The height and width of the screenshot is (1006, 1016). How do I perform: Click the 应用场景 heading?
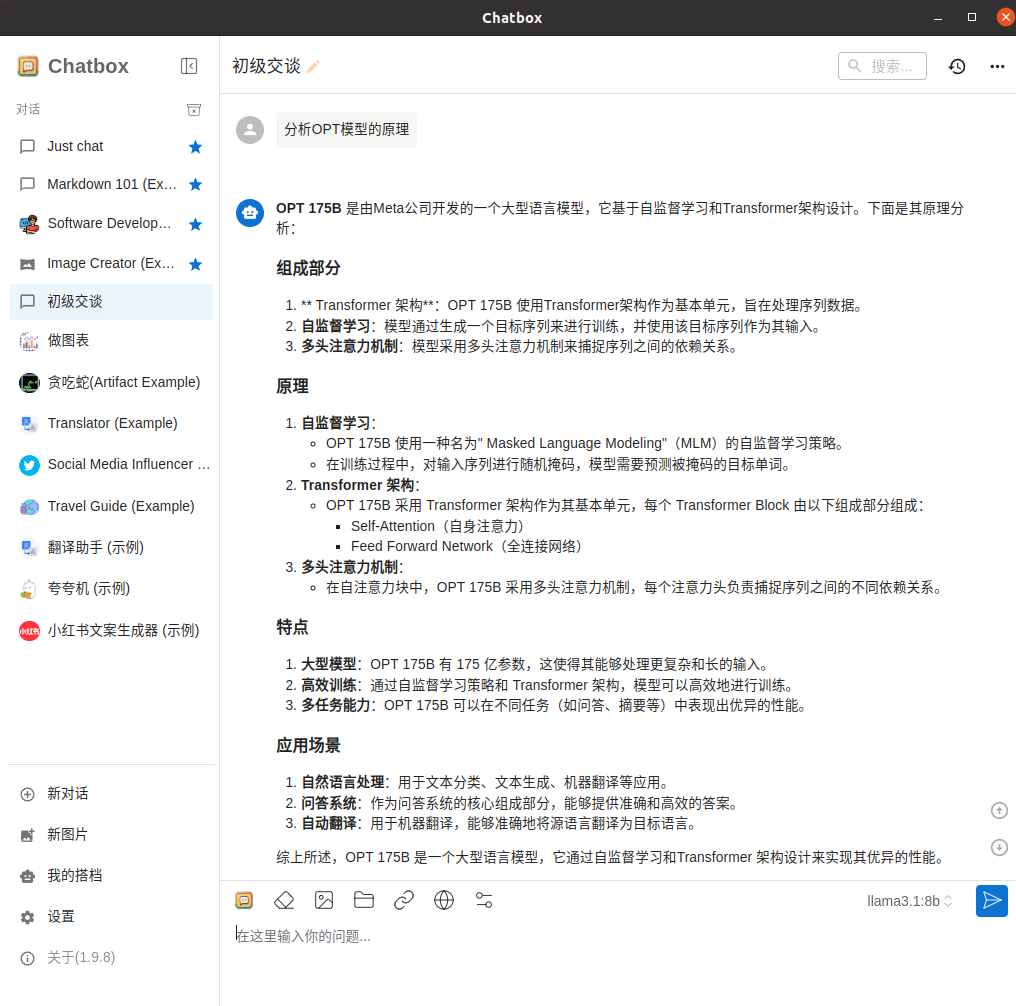[308, 746]
